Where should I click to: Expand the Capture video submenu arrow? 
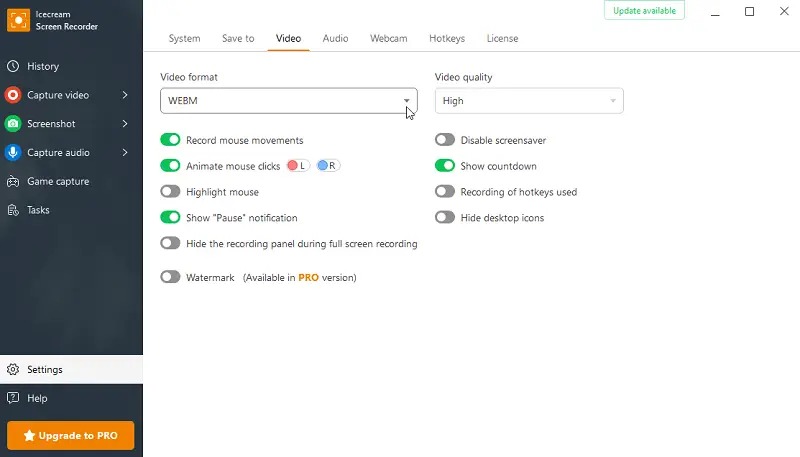point(125,95)
